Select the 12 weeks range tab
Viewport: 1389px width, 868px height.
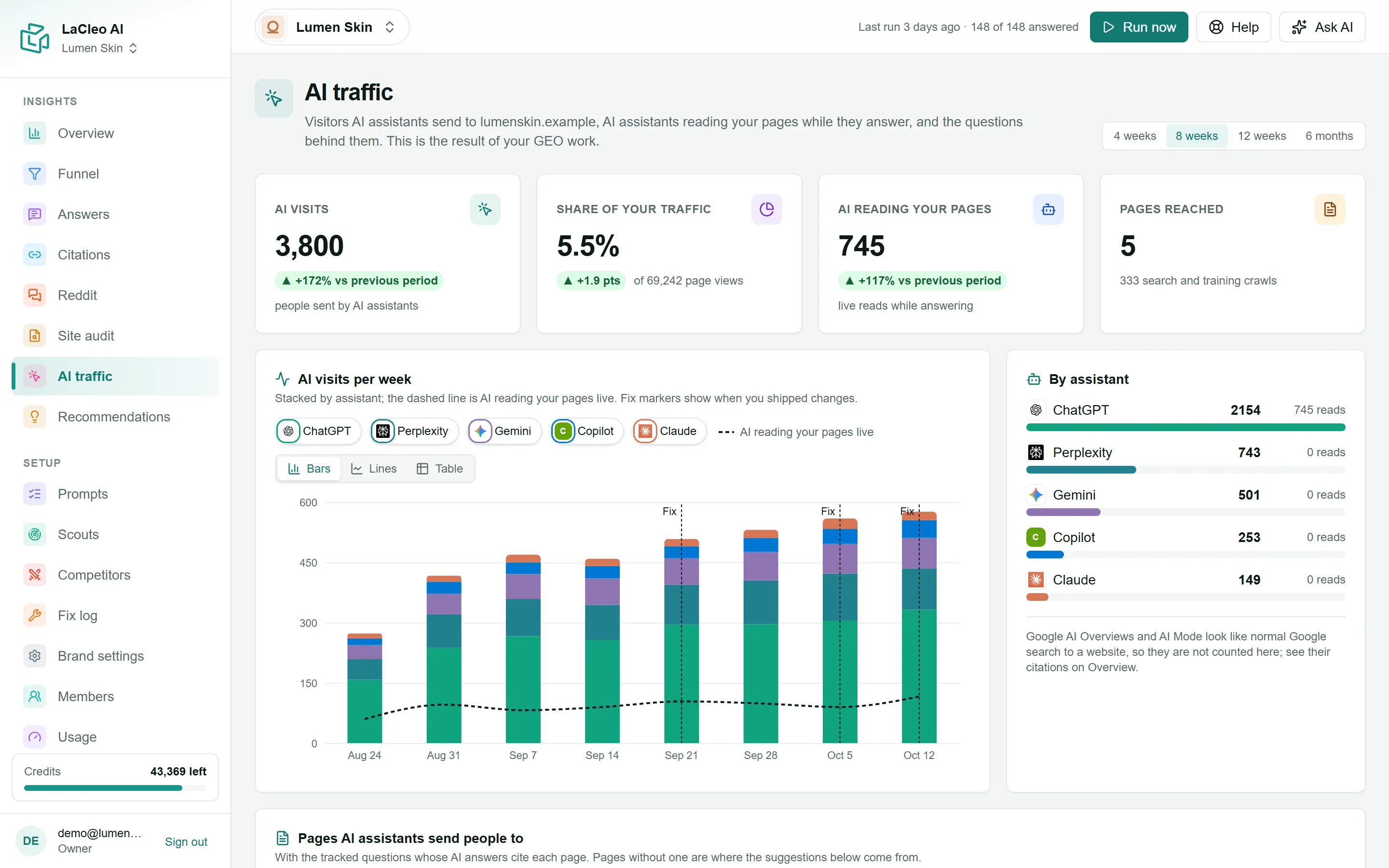pyautogui.click(x=1262, y=136)
